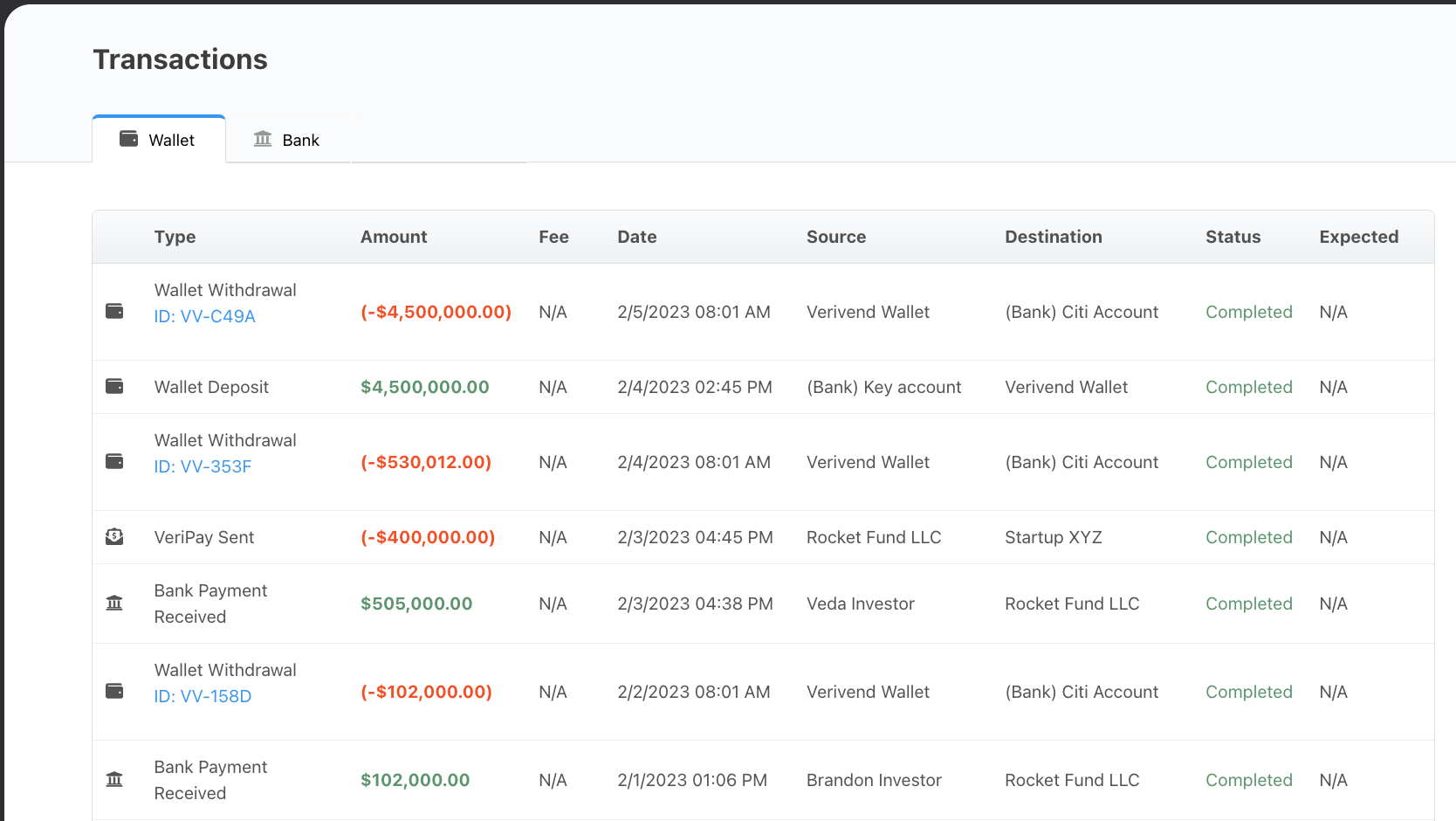Viewport: 1456px width, 821px height.
Task: Select the wallet icon beside Wallet Deposit
Action: coord(114,385)
